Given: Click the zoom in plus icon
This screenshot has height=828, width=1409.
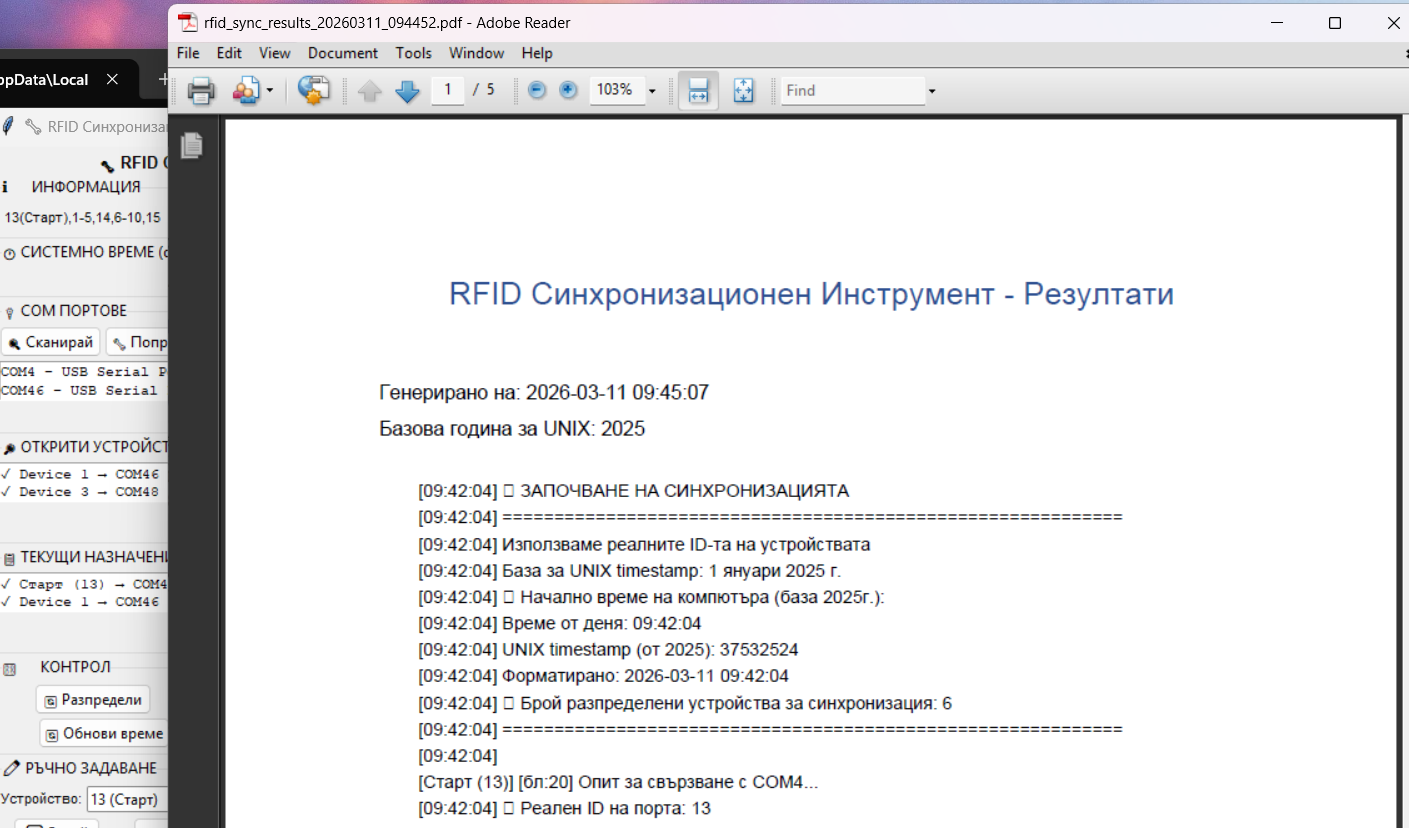Looking at the screenshot, I should coord(568,90).
